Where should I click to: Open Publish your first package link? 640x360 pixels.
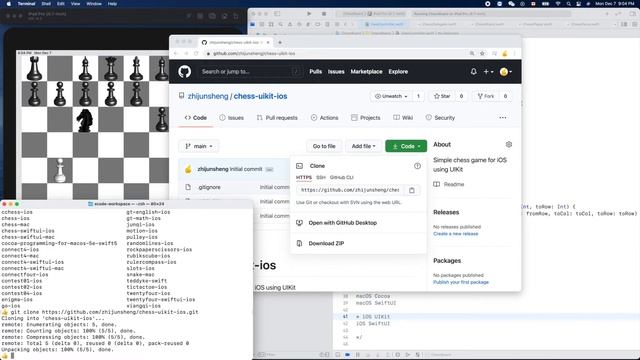(461, 282)
